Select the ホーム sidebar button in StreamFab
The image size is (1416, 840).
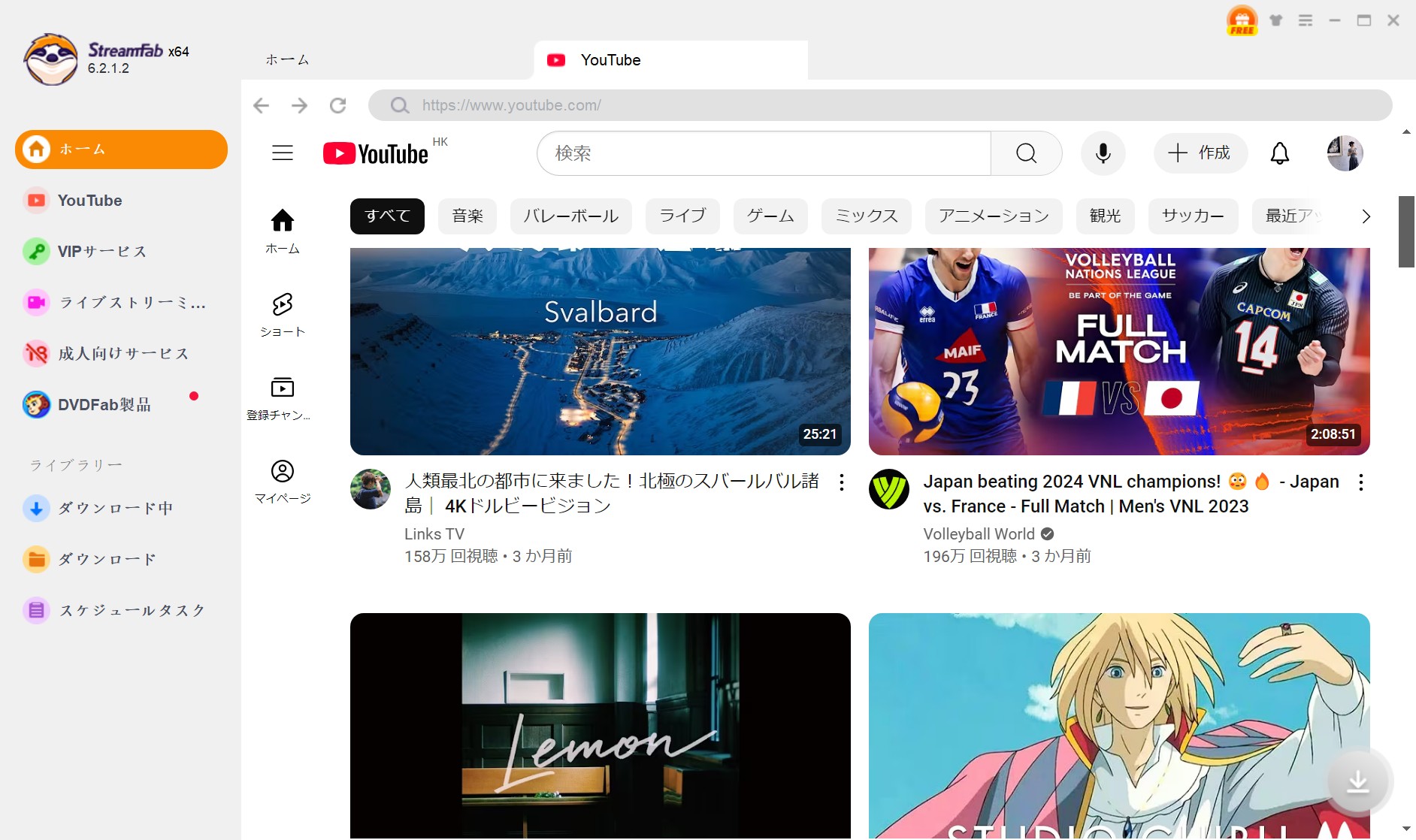tap(121, 149)
